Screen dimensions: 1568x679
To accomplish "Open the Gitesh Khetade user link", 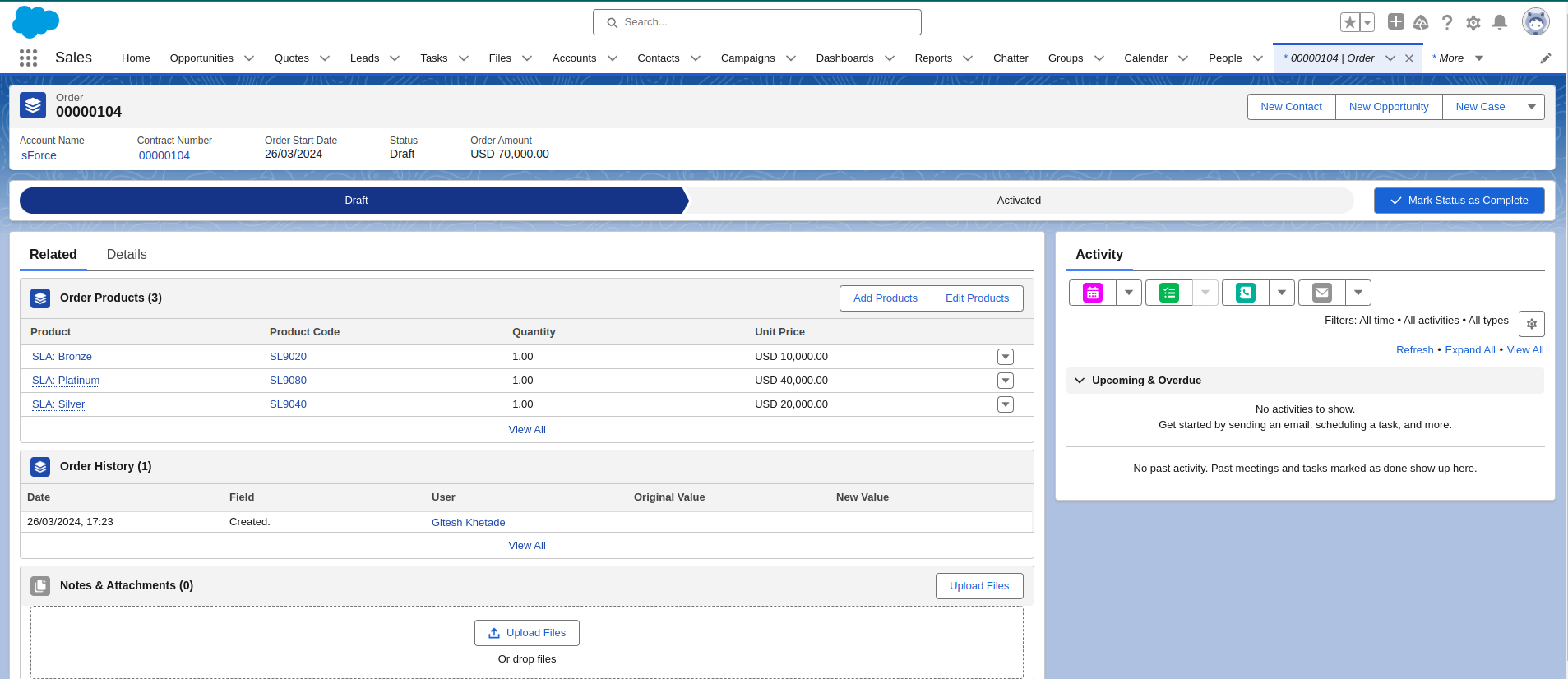I will pos(468,523).
